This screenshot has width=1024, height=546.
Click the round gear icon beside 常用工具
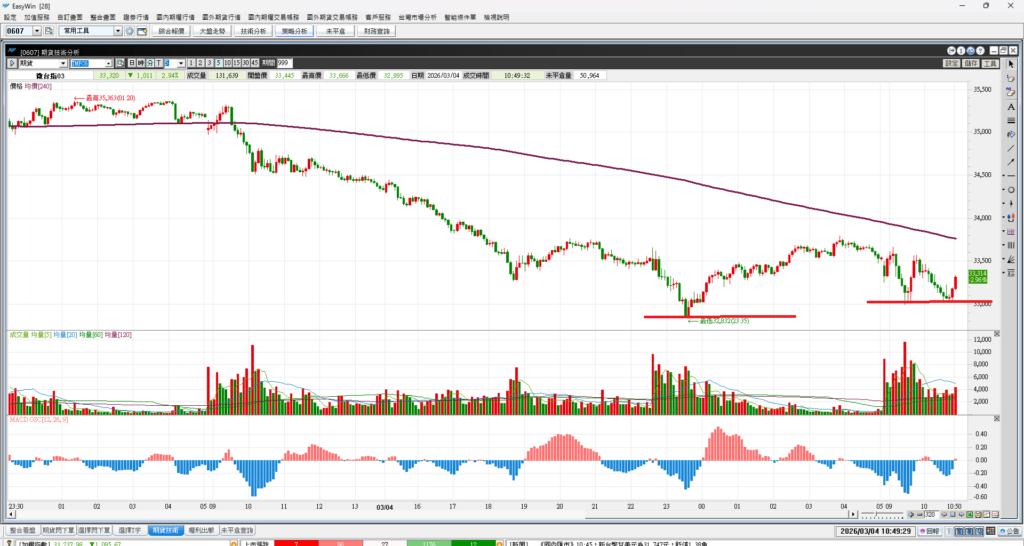coord(130,31)
